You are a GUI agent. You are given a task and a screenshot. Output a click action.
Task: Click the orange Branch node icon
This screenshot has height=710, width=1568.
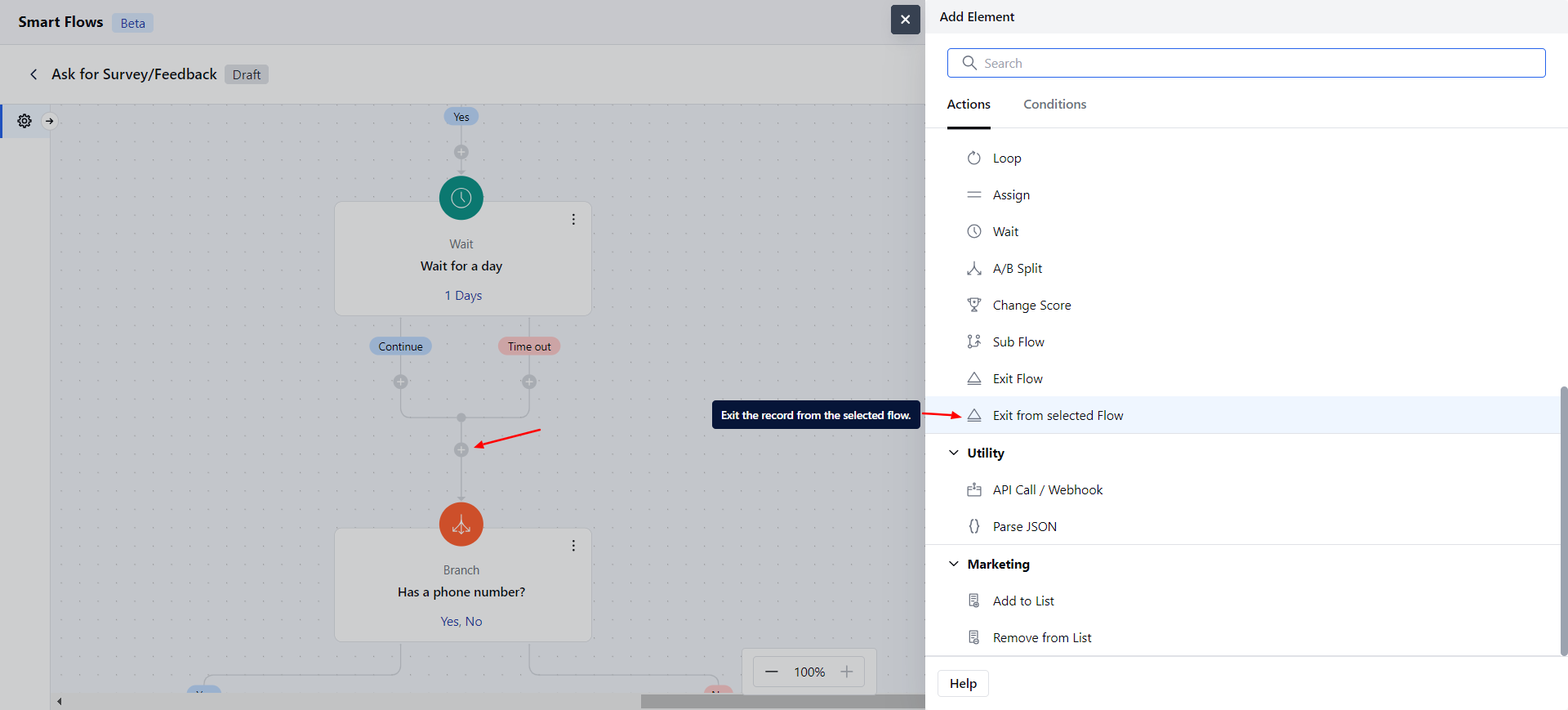pyautogui.click(x=461, y=524)
